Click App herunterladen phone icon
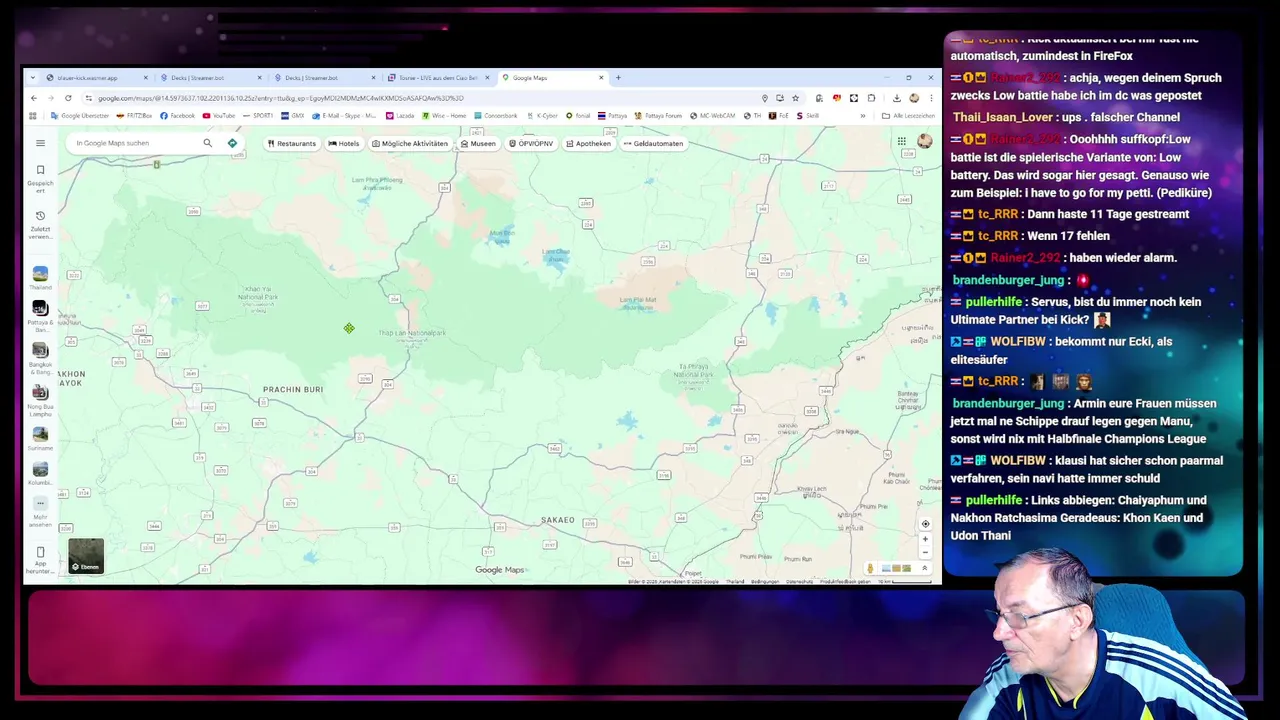Viewport: 1280px width, 720px height. pyautogui.click(x=40, y=558)
